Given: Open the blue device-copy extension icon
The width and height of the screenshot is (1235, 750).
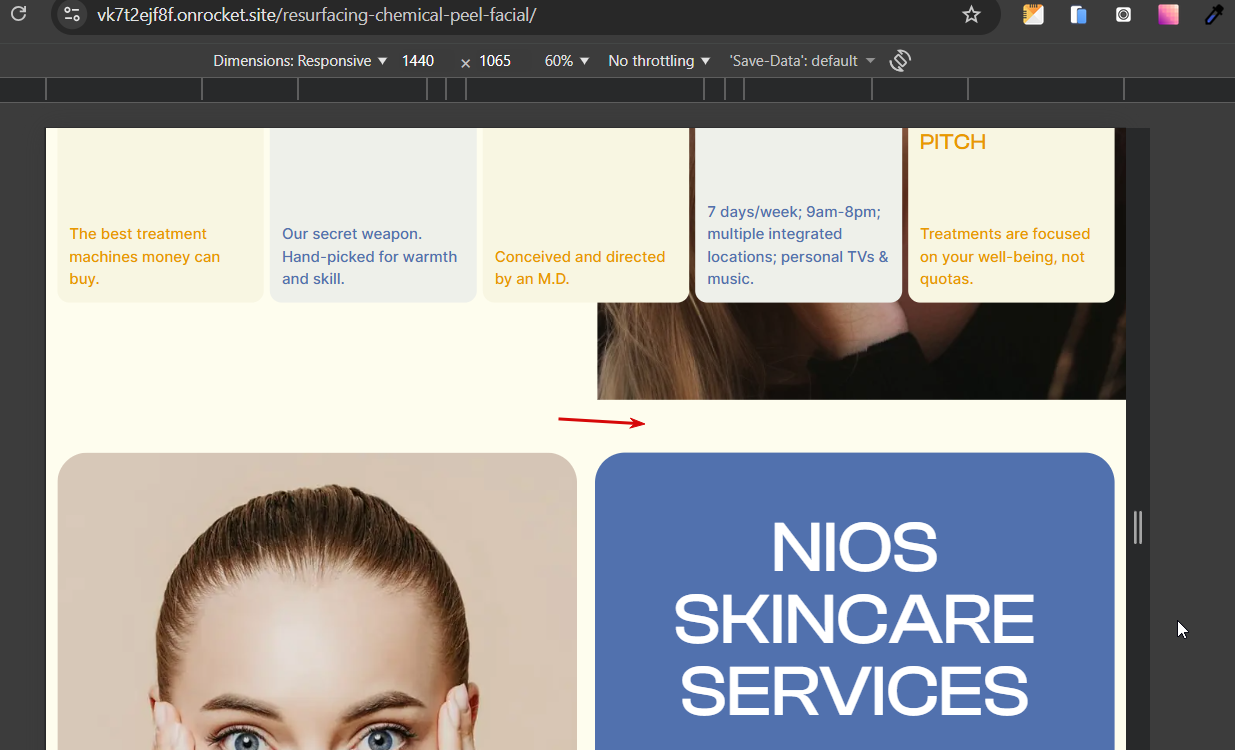Looking at the screenshot, I should 1078,15.
